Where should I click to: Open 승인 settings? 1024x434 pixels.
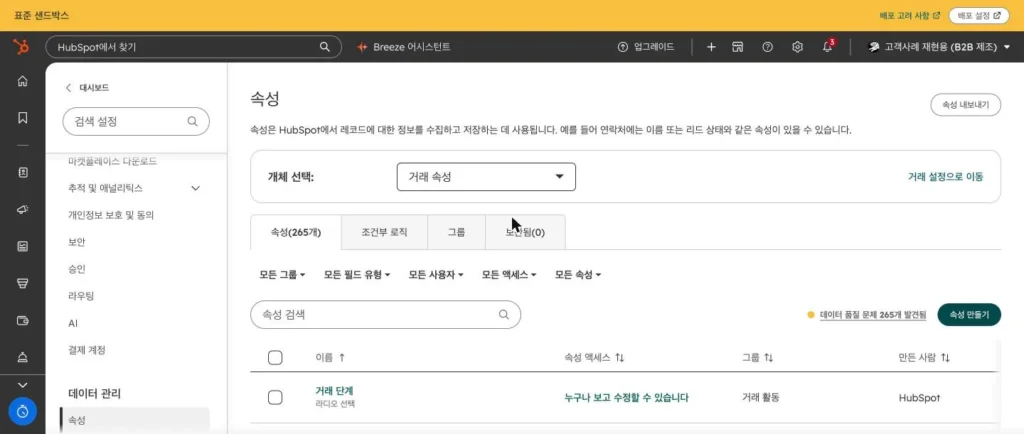76,269
